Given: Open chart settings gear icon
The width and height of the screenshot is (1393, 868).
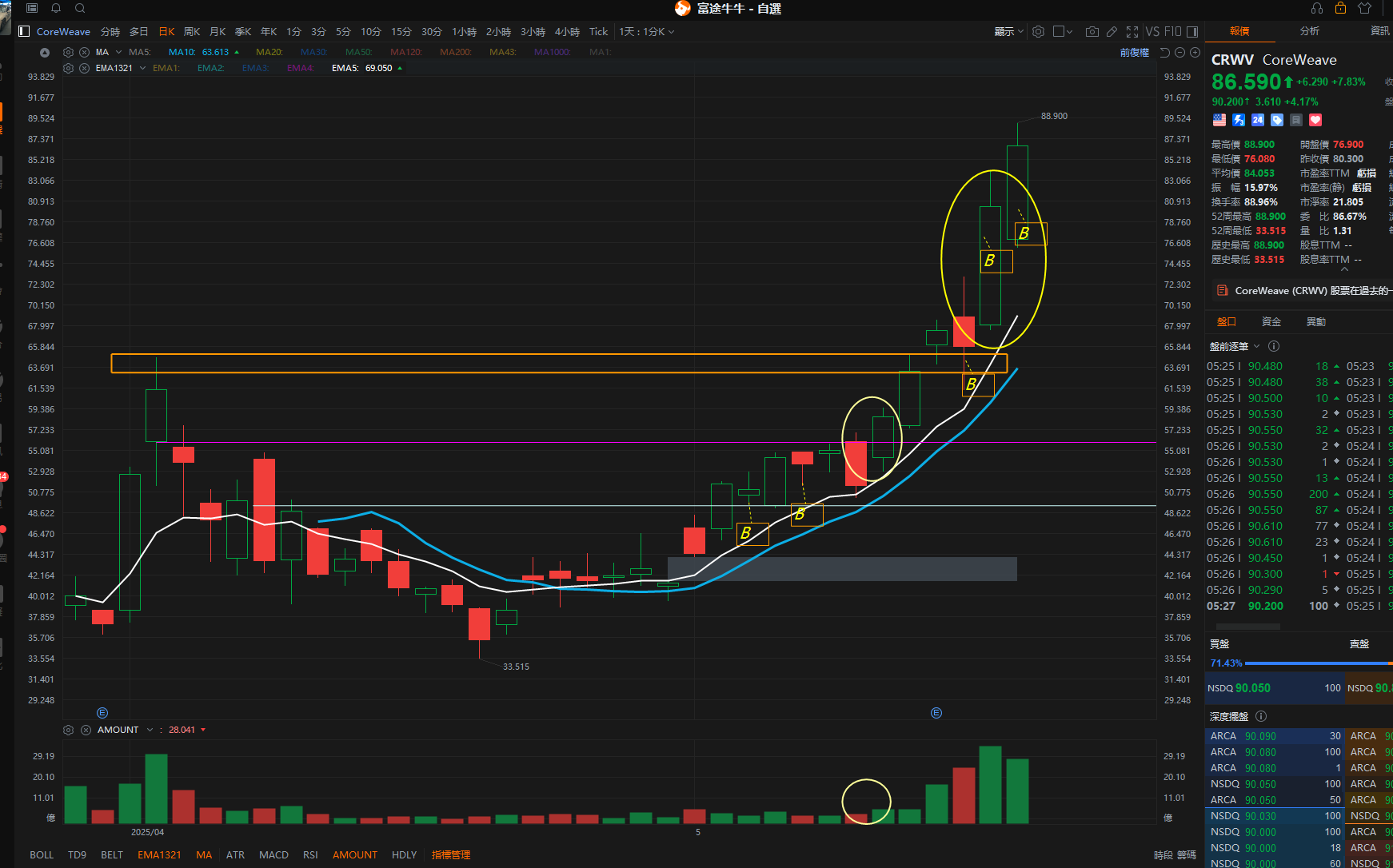Looking at the screenshot, I should (1038, 32).
